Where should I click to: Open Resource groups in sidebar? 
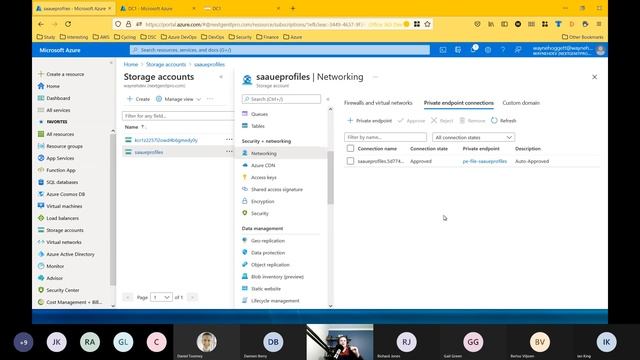pos(60,146)
